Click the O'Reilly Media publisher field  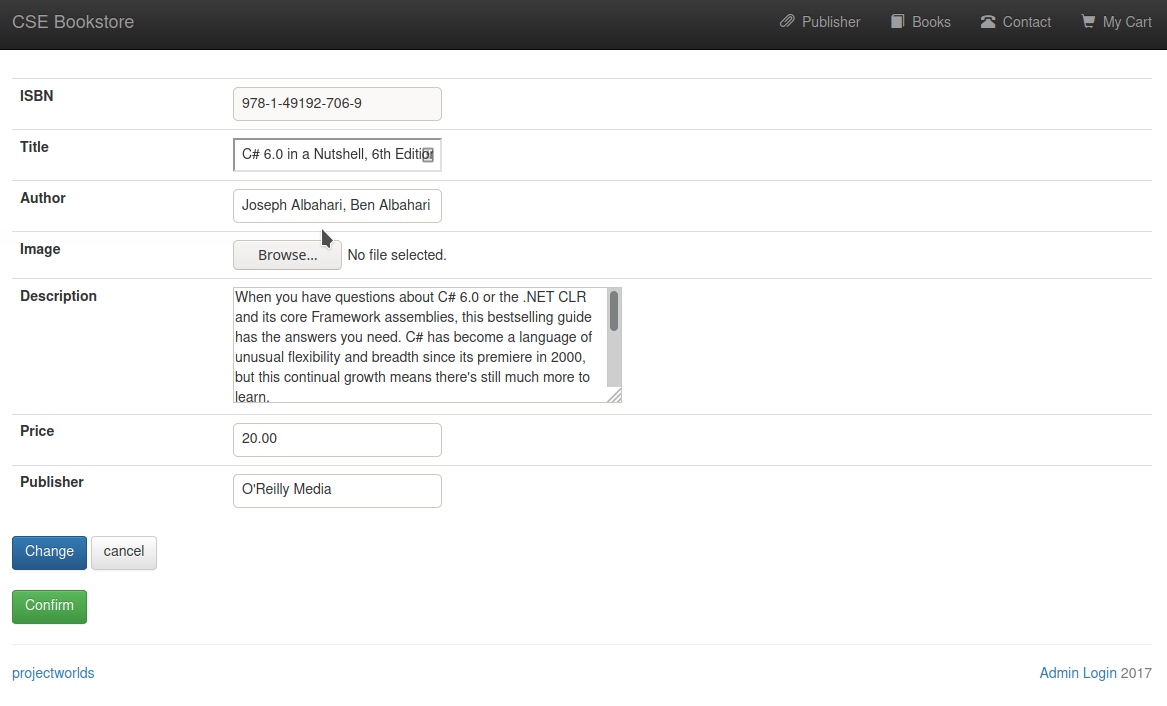coord(337,490)
